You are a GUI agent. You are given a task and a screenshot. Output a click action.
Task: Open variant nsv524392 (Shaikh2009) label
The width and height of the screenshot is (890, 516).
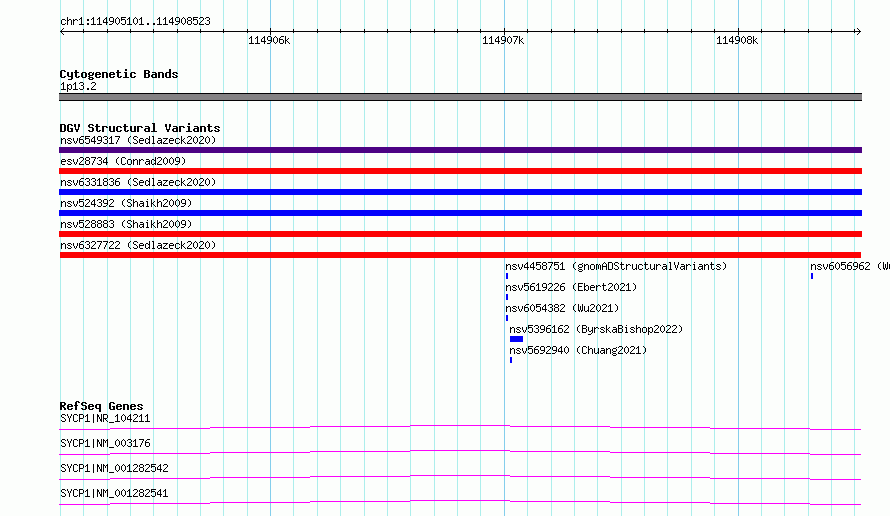(126, 203)
